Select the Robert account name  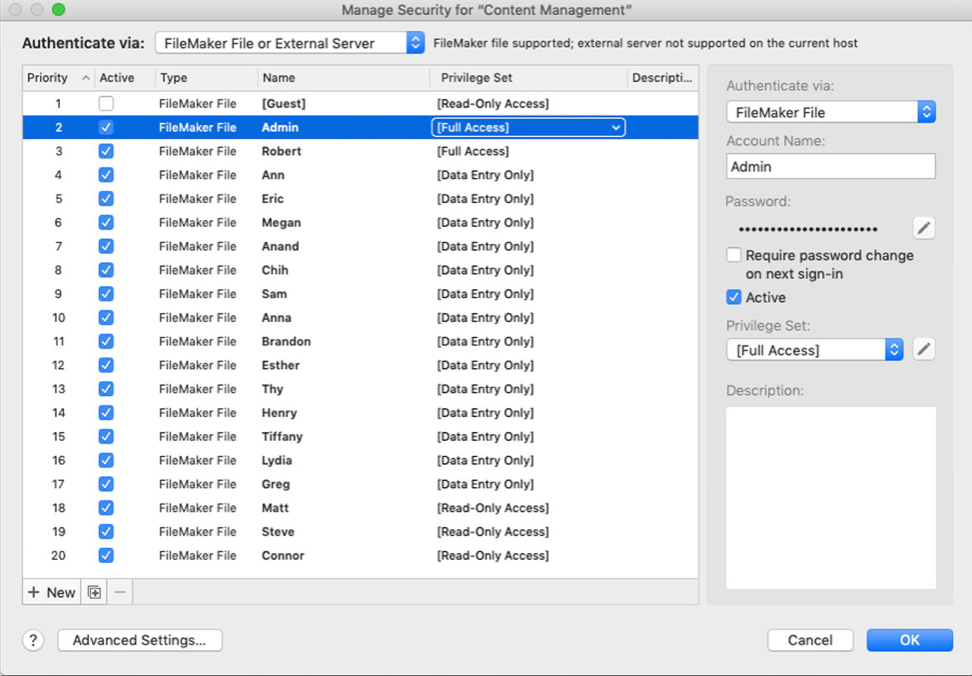[281, 151]
